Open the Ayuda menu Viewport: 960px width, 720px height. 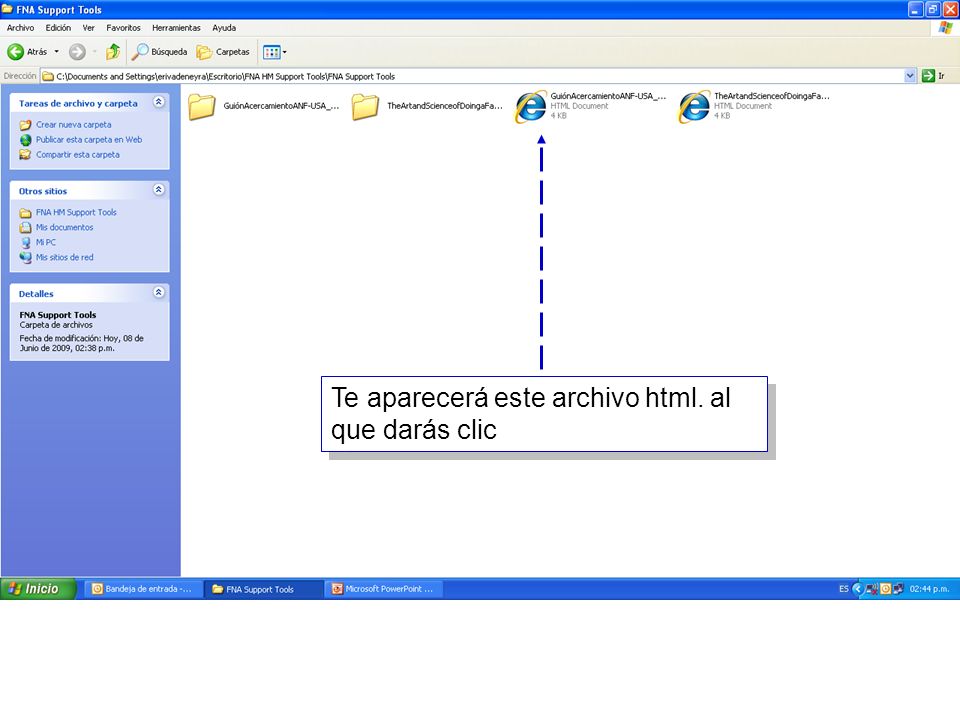pos(224,28)
